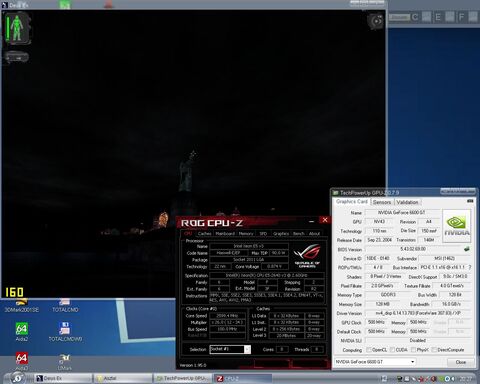
Task: Click the Memory Size value in GPU-Z
Action: coord(382,304)
